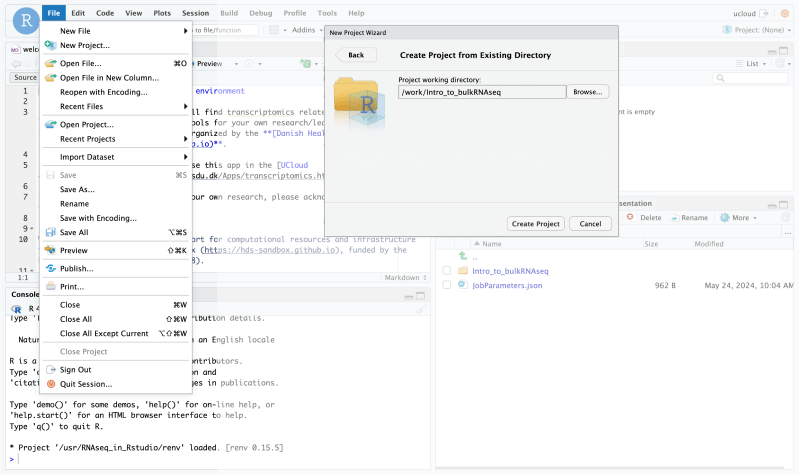Click the Create Project button
The image size is (799, 475).
point(536,224)
